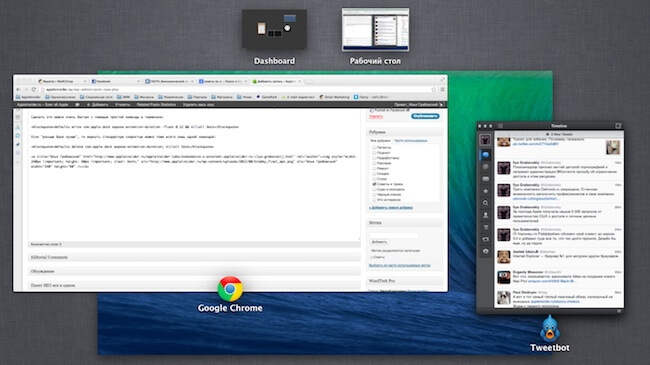This screenshot has height=365, width=650.
Task: Click Выбрать из часто используемых меток link
Action: 400,265
